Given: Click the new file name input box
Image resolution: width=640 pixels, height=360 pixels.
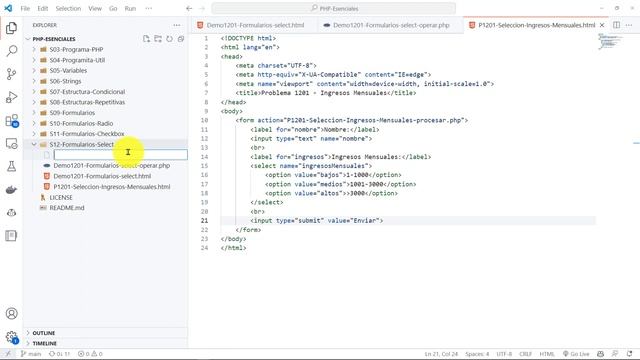Looking at the screenshot, I should click(x=121, y=155).
